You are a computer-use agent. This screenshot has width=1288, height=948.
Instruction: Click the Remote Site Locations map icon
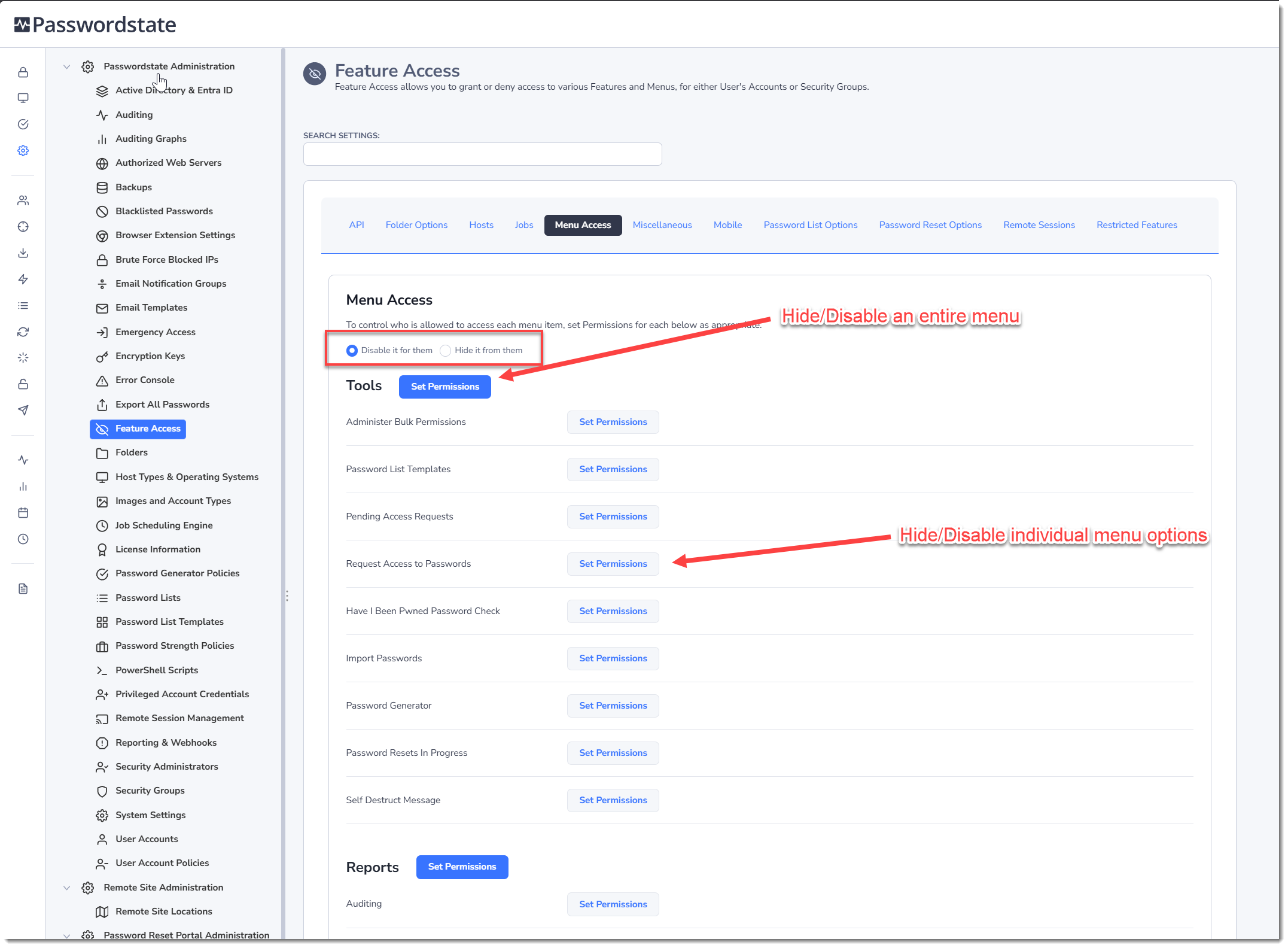102,912
